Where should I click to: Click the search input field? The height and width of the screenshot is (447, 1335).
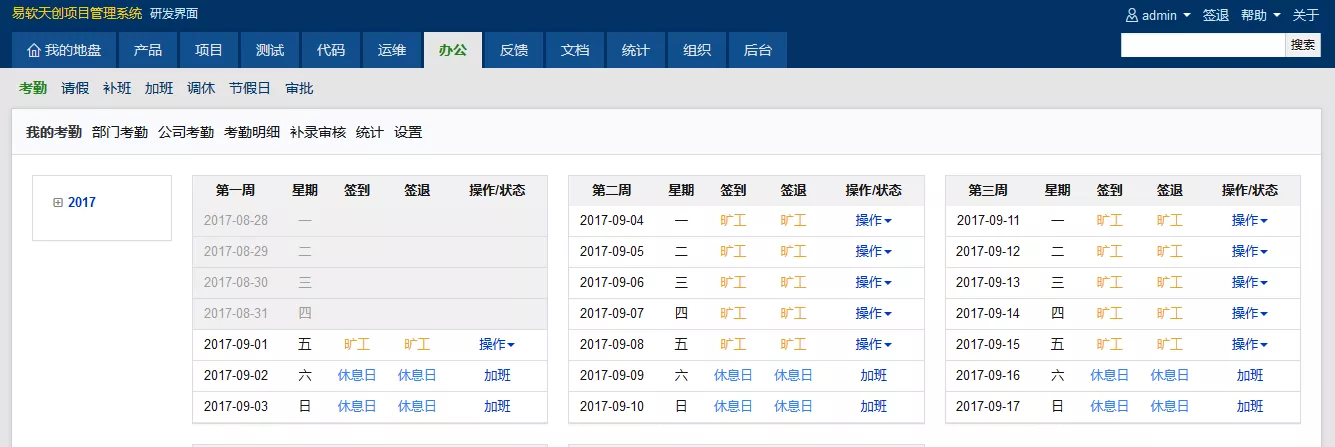(1202, 45)
